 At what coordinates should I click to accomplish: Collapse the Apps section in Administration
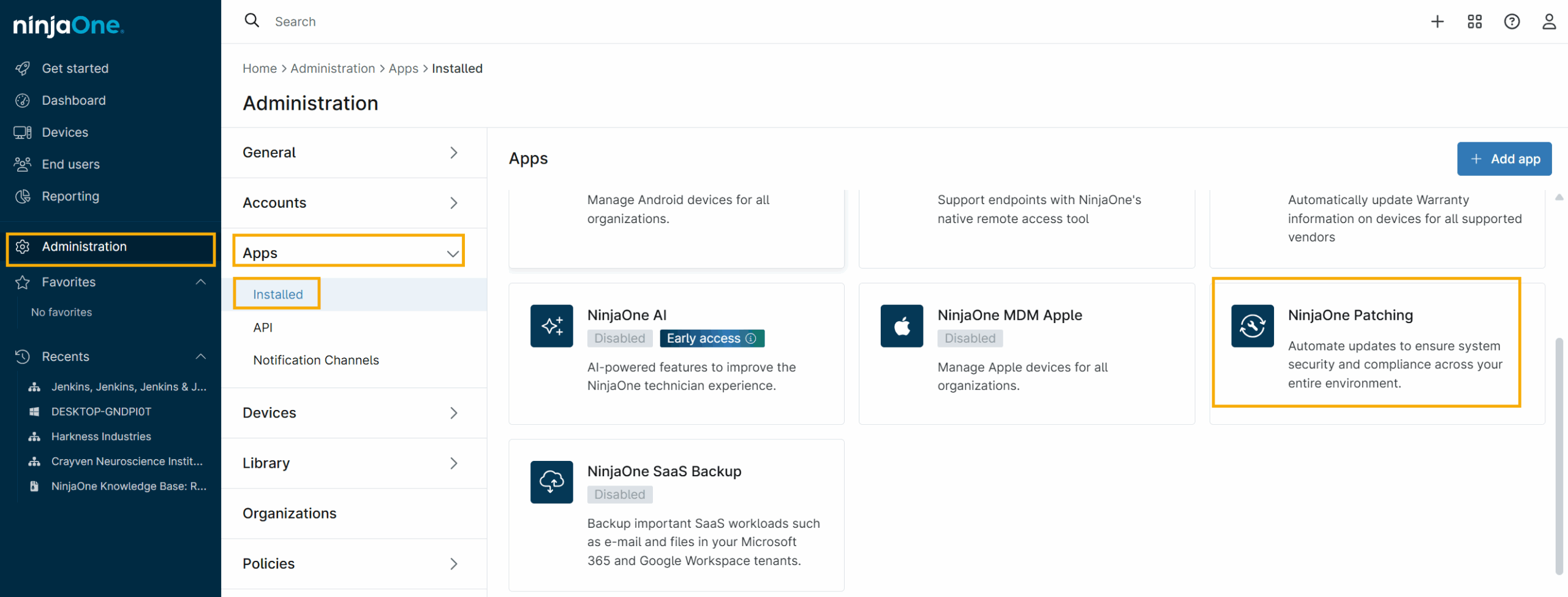(x=453, y=253)
